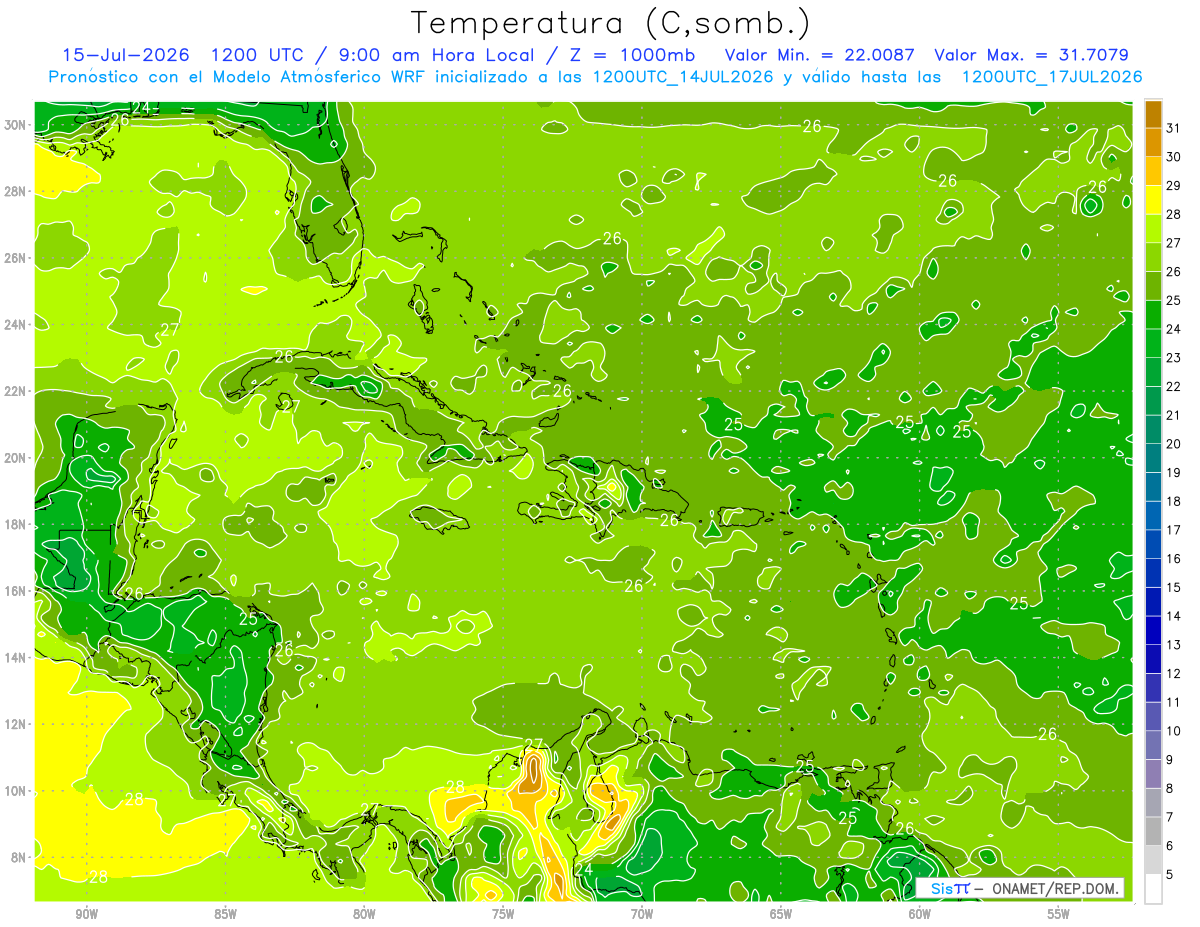
Task: Click the colorbar scale value 13
Action: click(1174, 645)
